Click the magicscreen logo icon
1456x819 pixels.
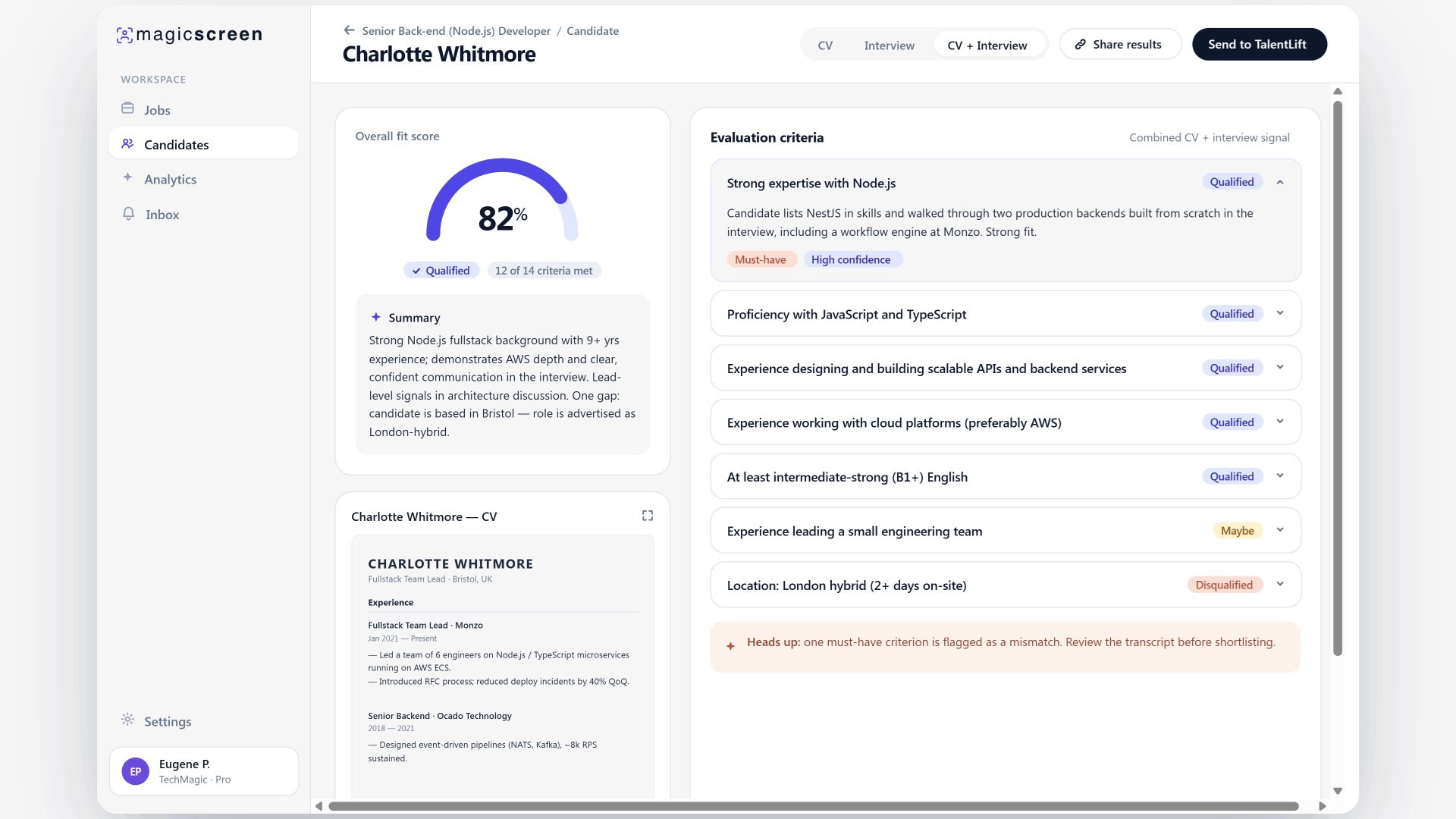(124, 35)
